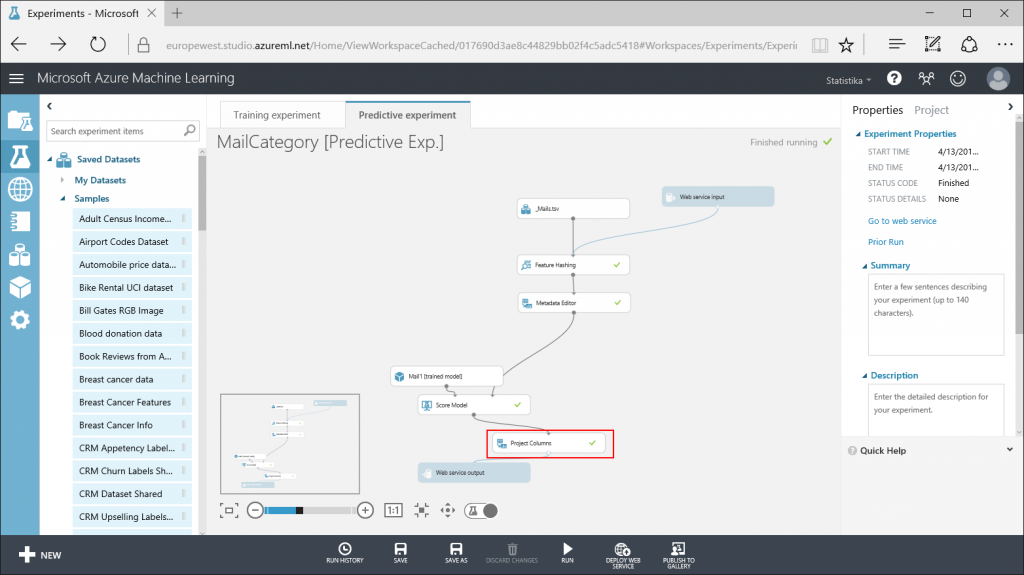The image size is (1024, 575).
Task: Click the search magnifier icon
Action: coord(189,131)
